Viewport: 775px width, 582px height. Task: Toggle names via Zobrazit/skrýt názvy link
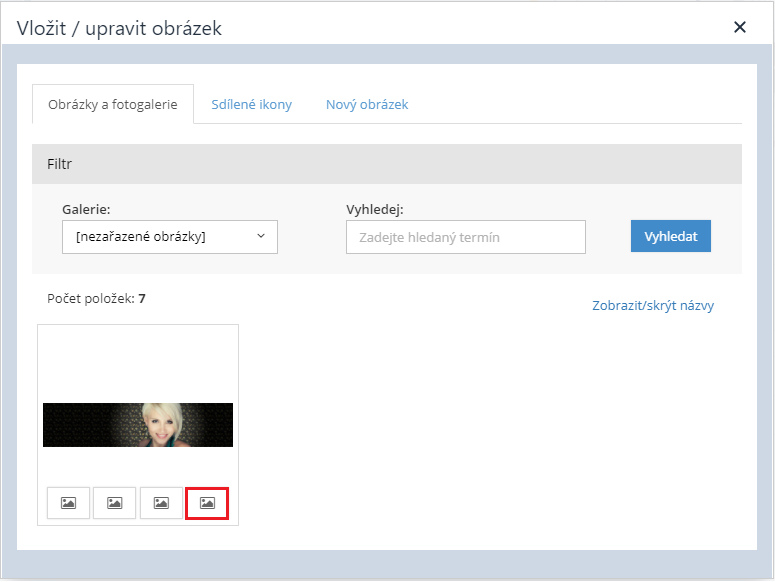[x=653, y=305]
